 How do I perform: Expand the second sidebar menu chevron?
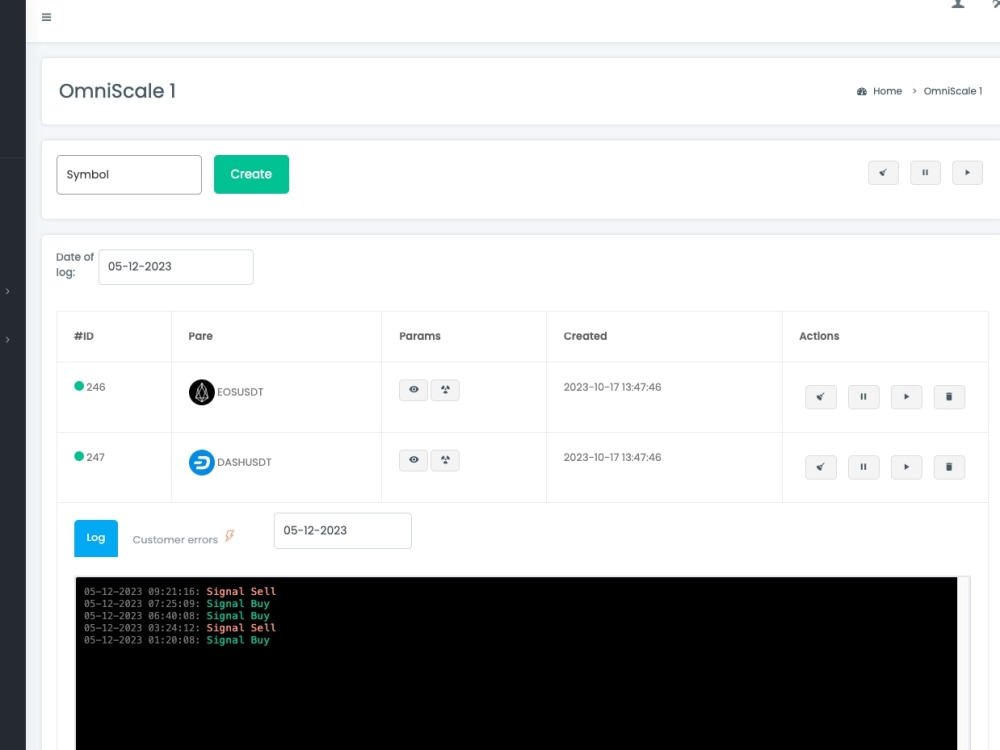[x=9, y=337]
